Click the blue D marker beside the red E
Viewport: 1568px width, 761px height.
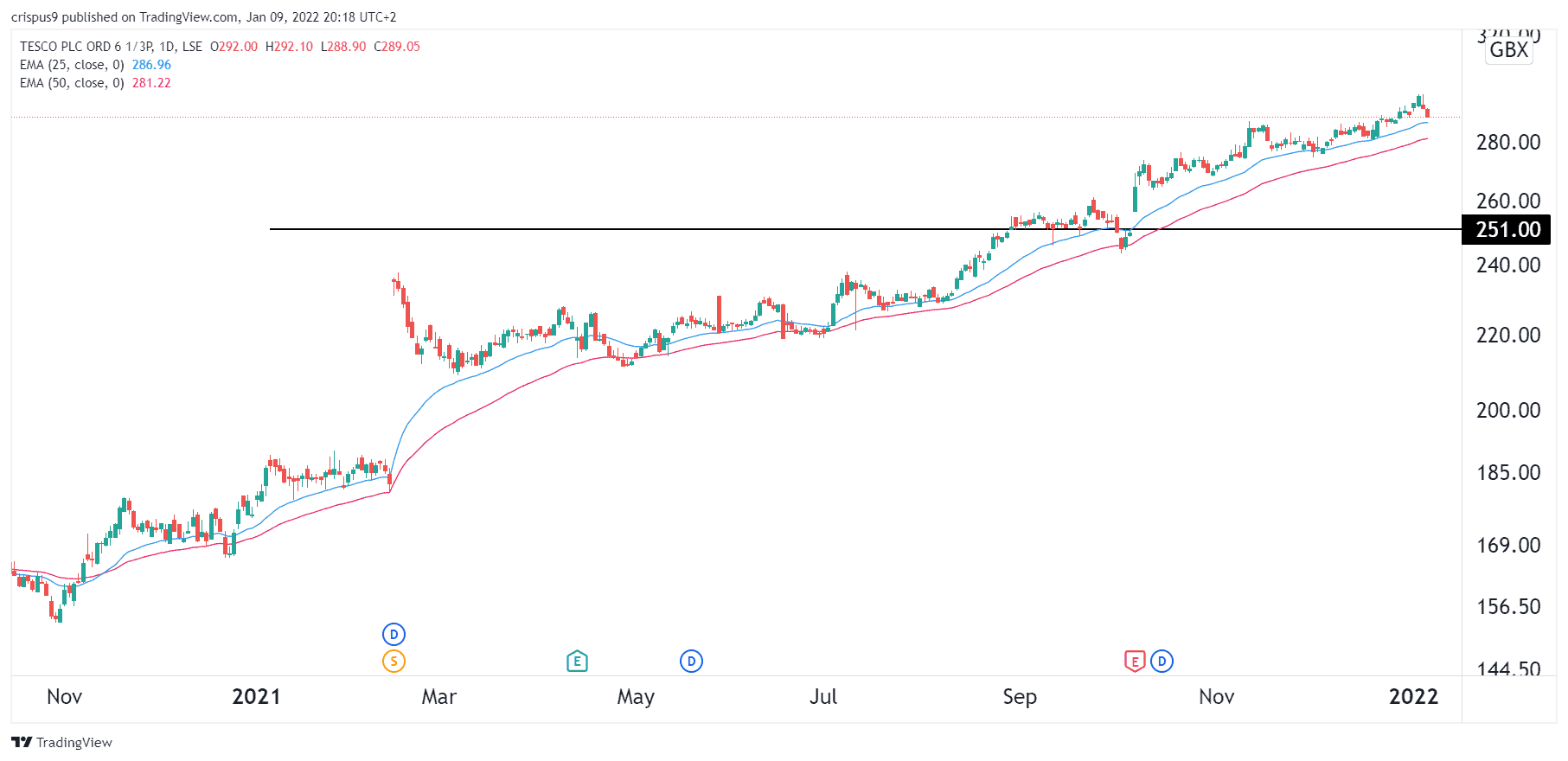tap(1162, 662)
